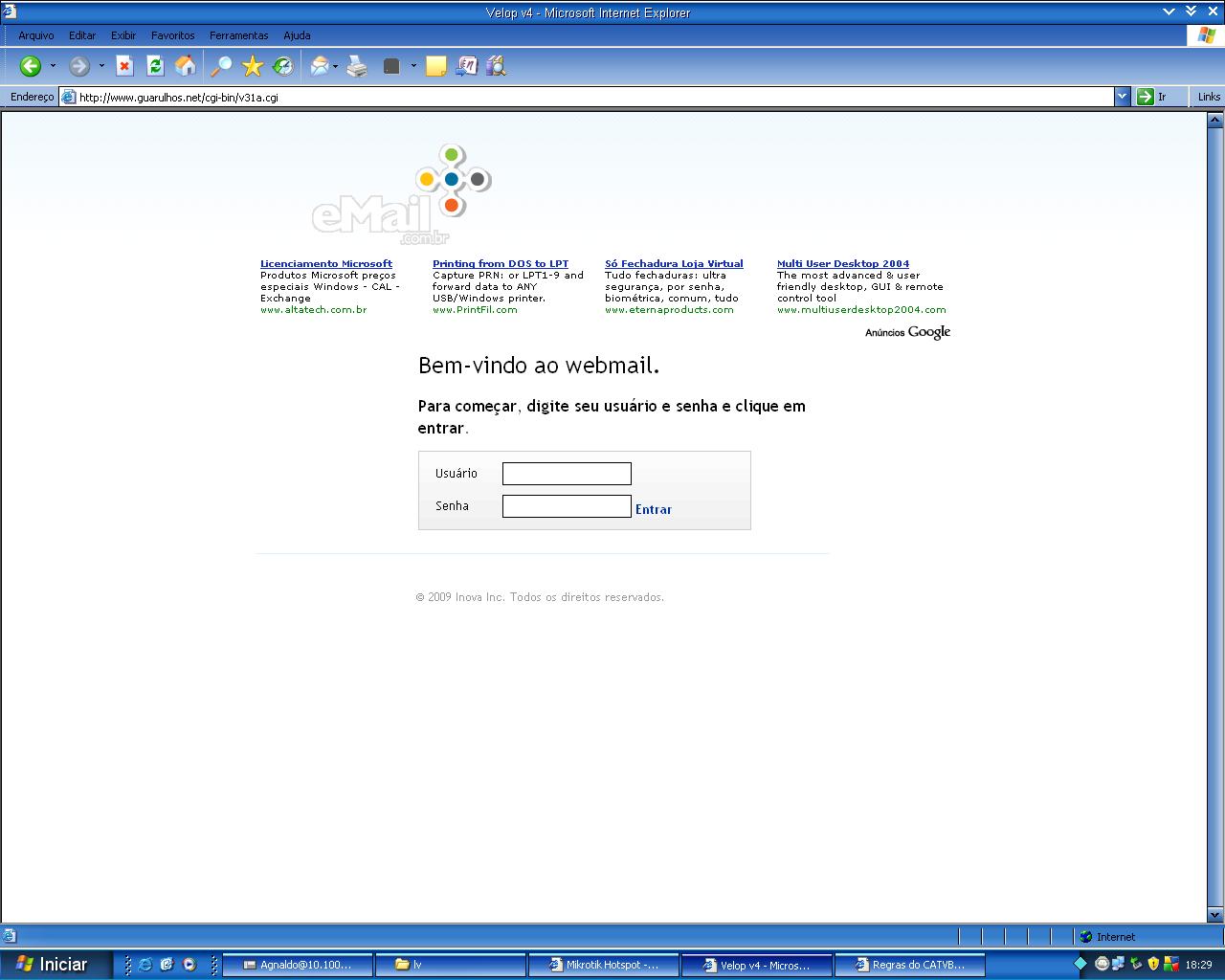Click the Velop v4 taskbar button
This screenshot has height=980, width=1225.
(x=757, y=965)
